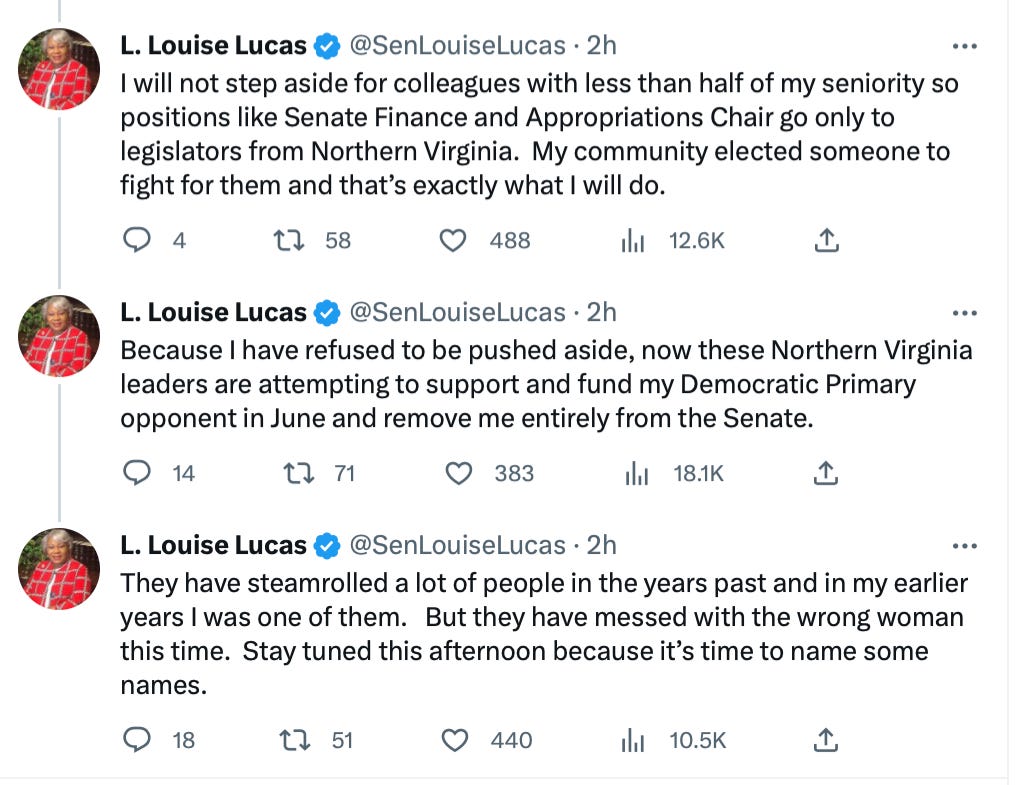
Task: Like the second tweet with 383 likes
Action: click(x=459, y=473)
